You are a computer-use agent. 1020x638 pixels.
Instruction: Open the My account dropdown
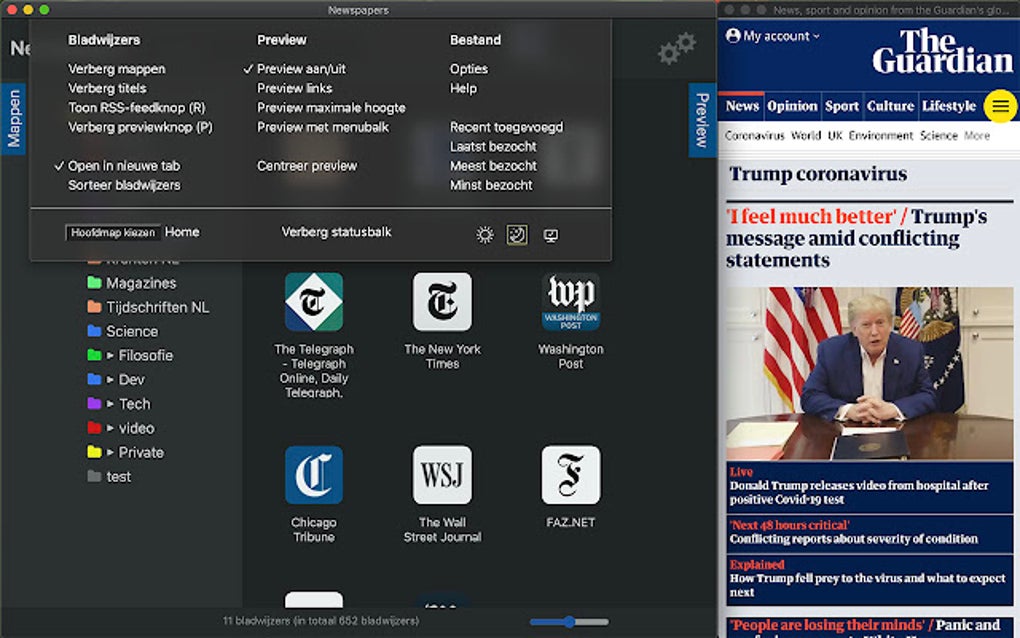pos(773,36)
